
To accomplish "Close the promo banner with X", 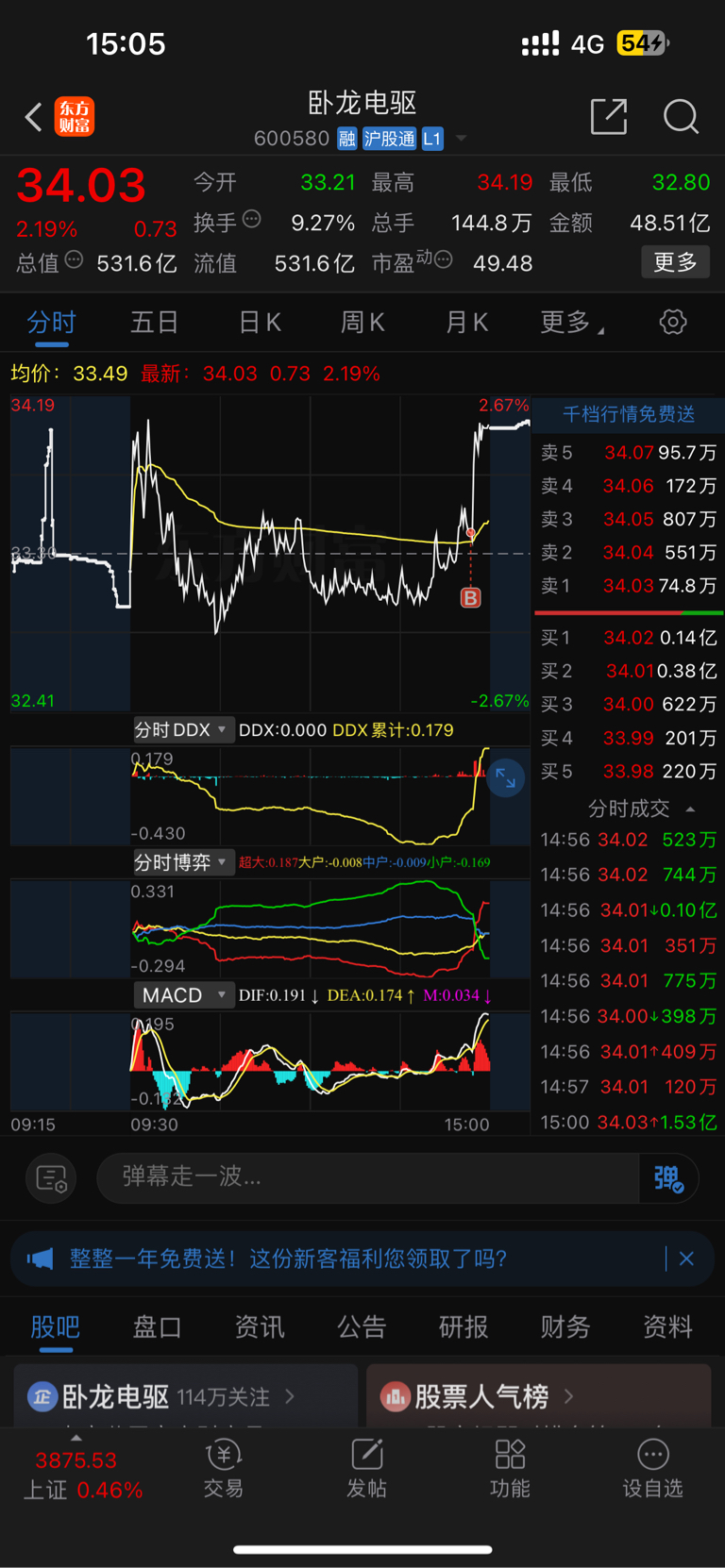I will click(x=687, y=1259).
